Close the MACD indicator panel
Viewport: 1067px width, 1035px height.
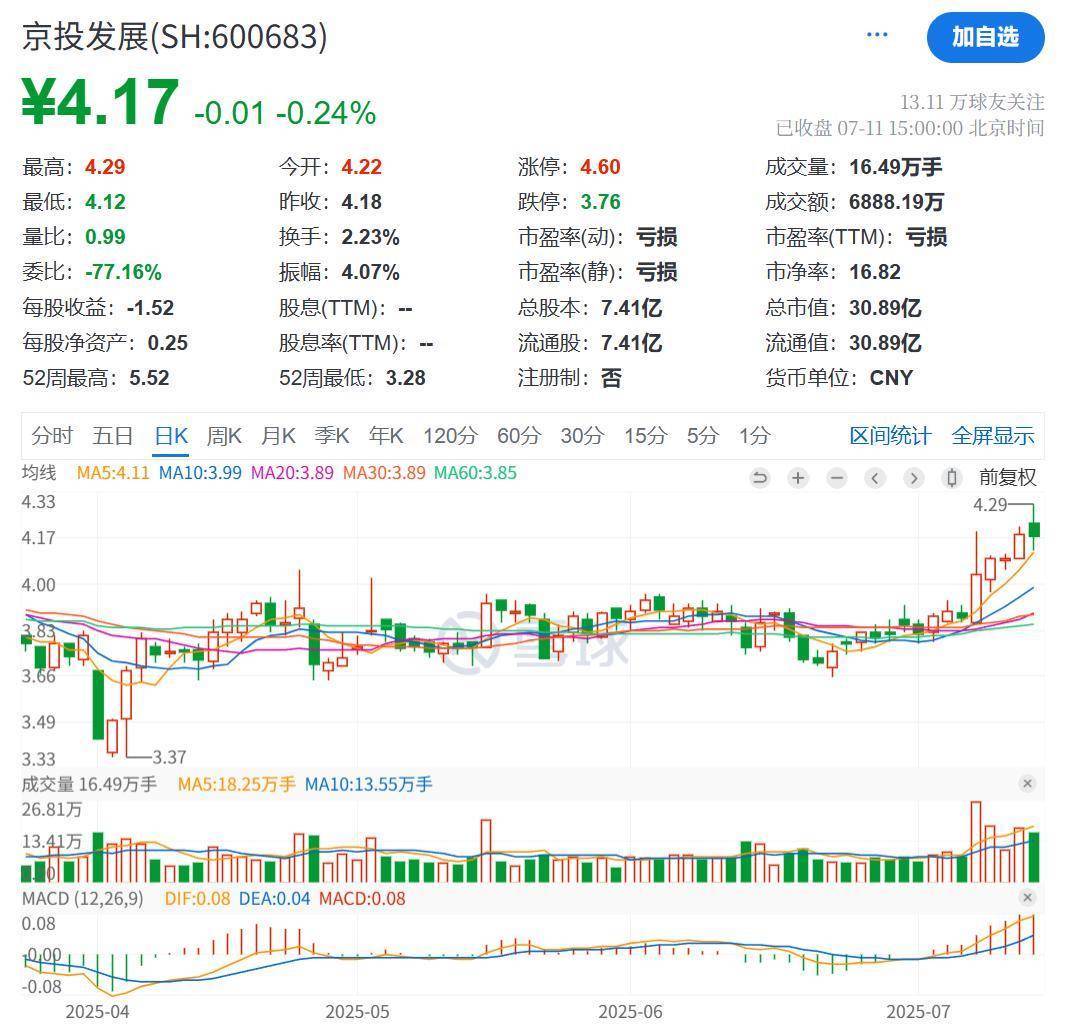pos(1028,898)
